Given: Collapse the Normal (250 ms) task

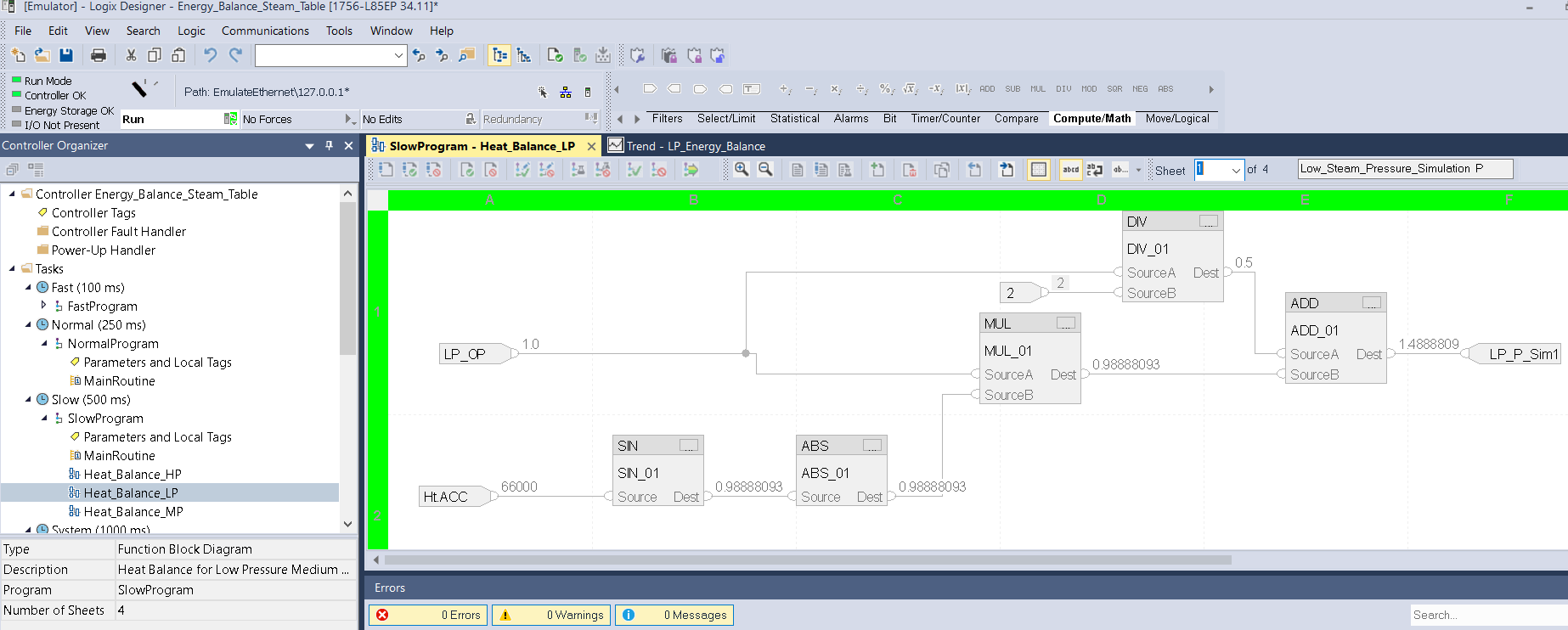Looking at the screenshot, I should [28, 324].
